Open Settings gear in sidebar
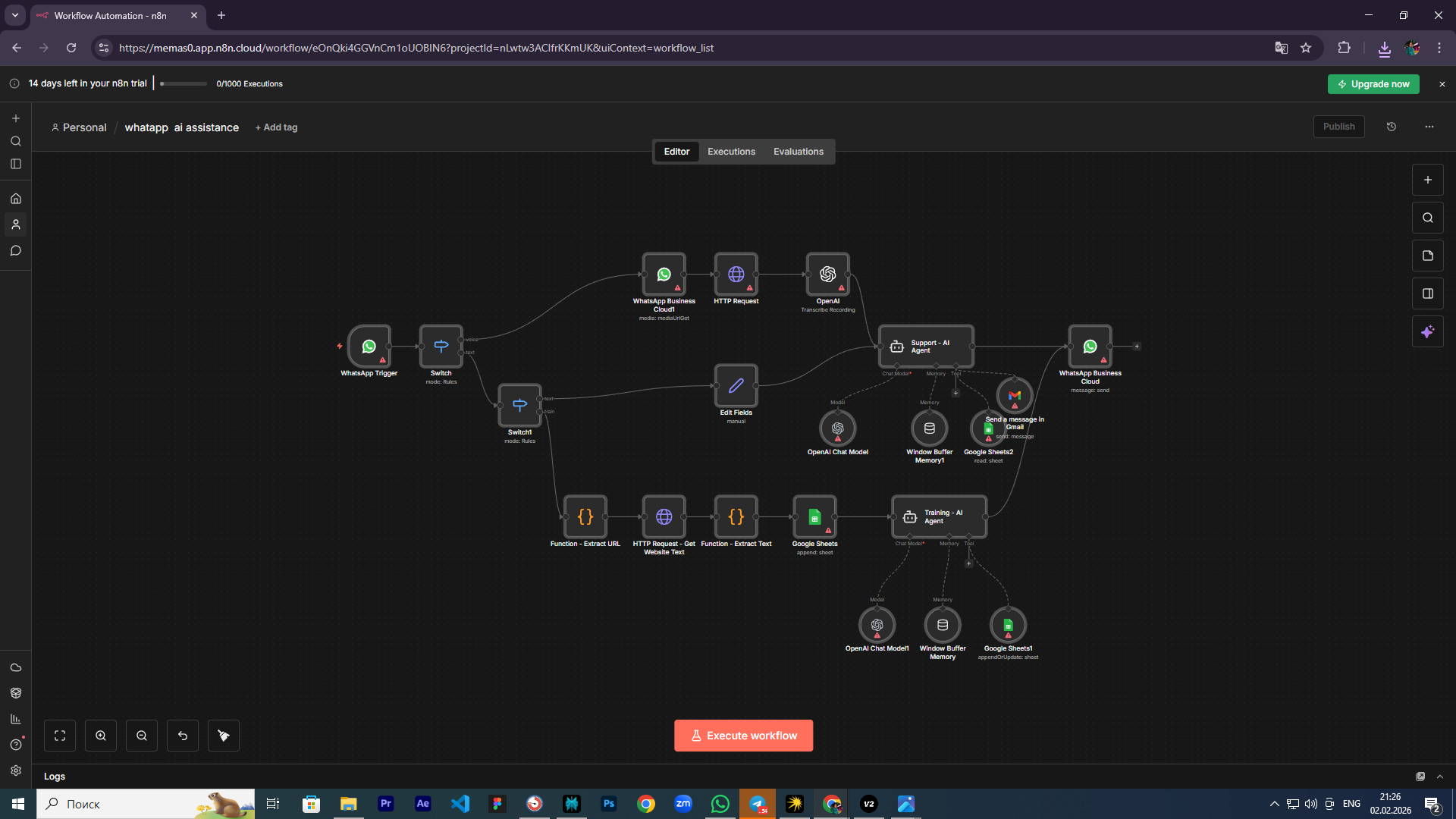 tap(16, 770)
